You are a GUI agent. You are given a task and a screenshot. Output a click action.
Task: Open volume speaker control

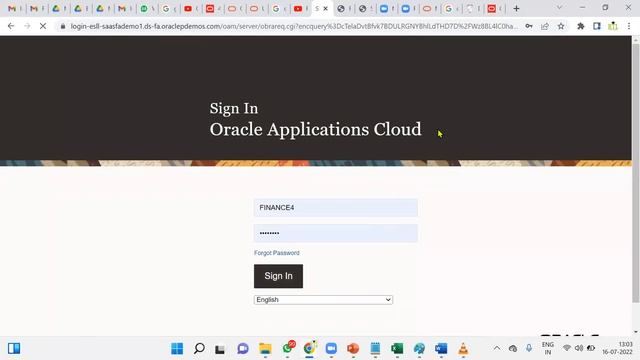pyautogui.click(x=579, y=348)
